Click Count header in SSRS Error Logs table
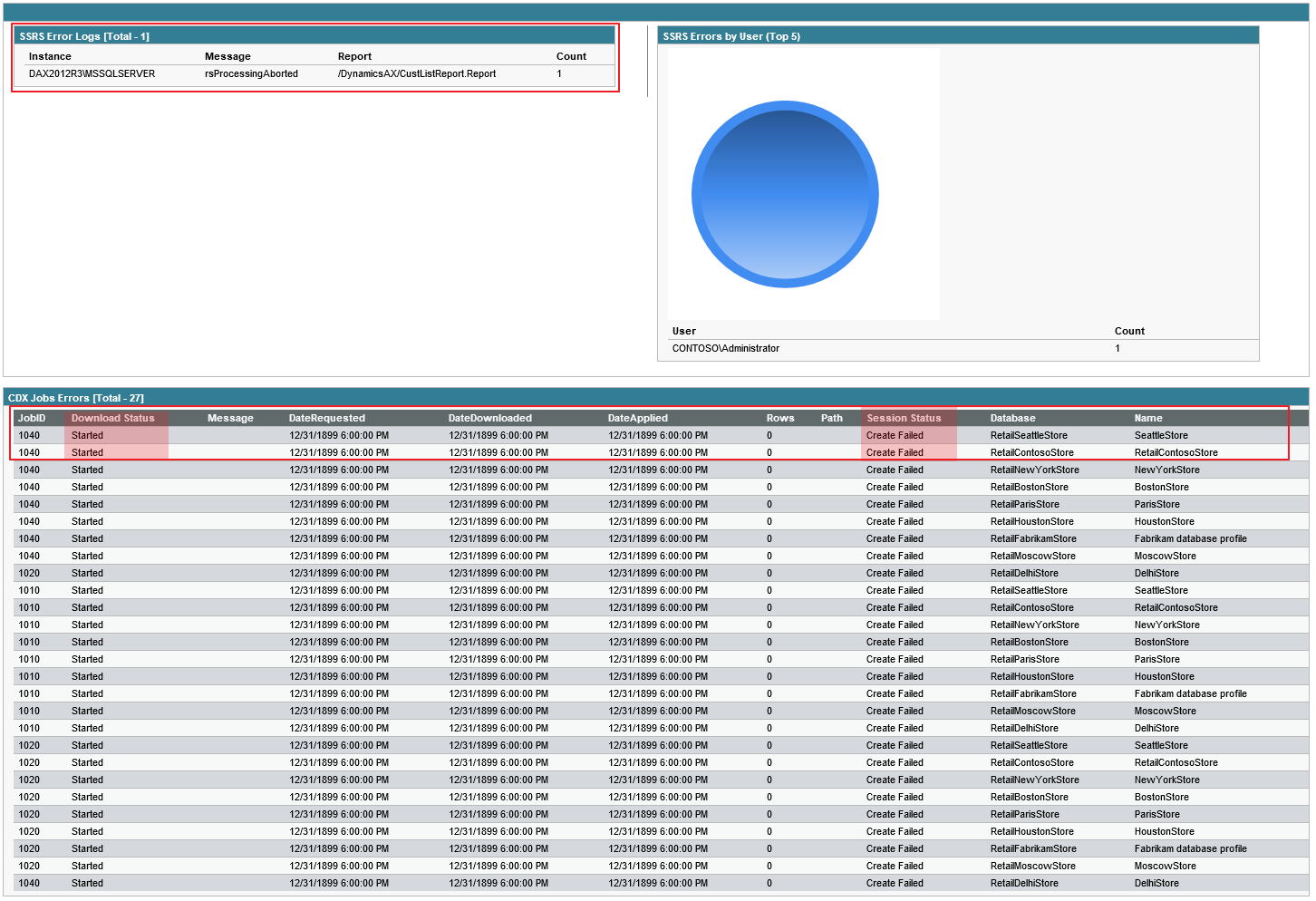Viewport: 1316px width, 901px height. [x=571, y=56]
